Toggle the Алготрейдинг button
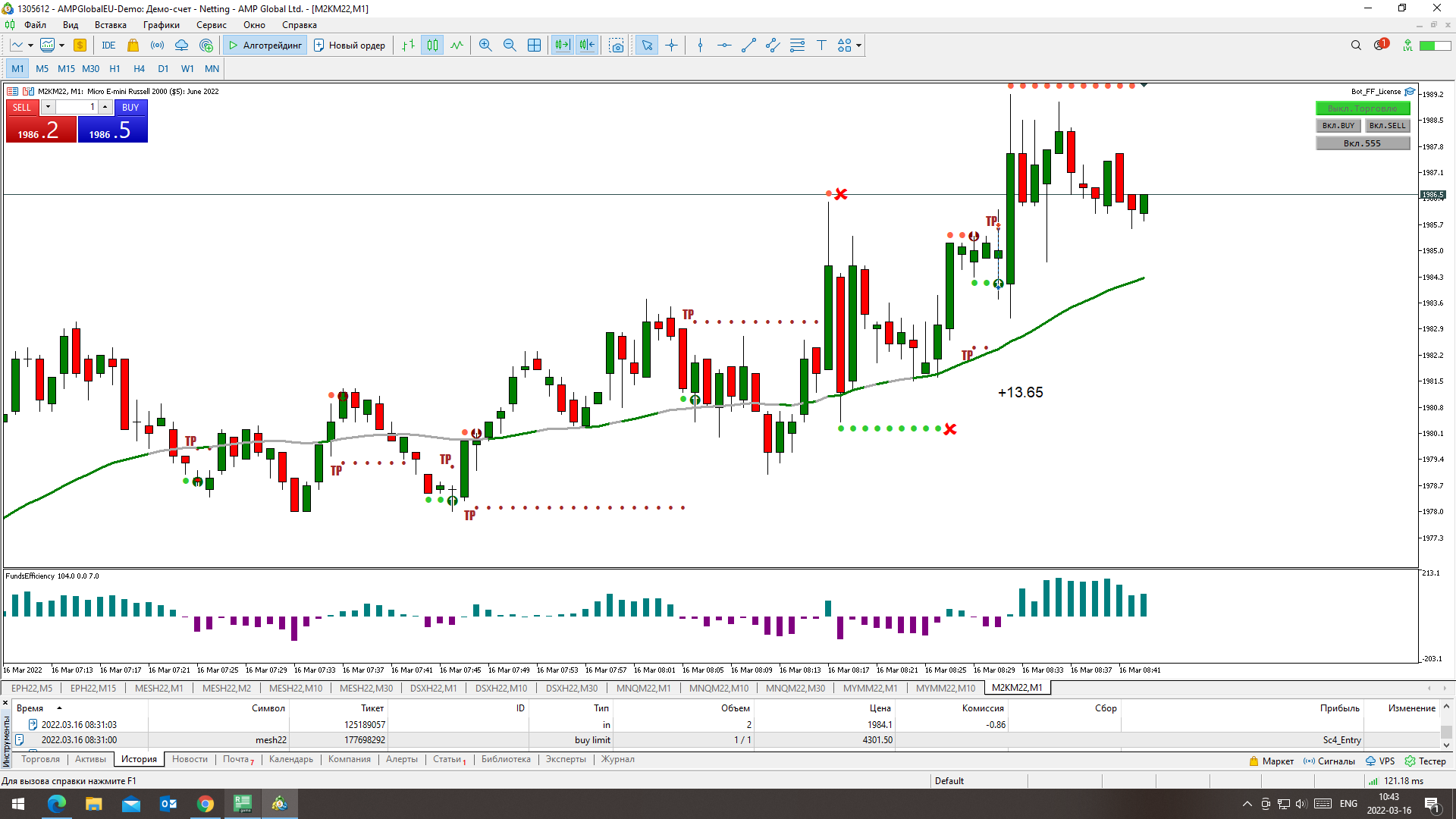The width and height of the screenshot is (1456, 819). point(265,45)
